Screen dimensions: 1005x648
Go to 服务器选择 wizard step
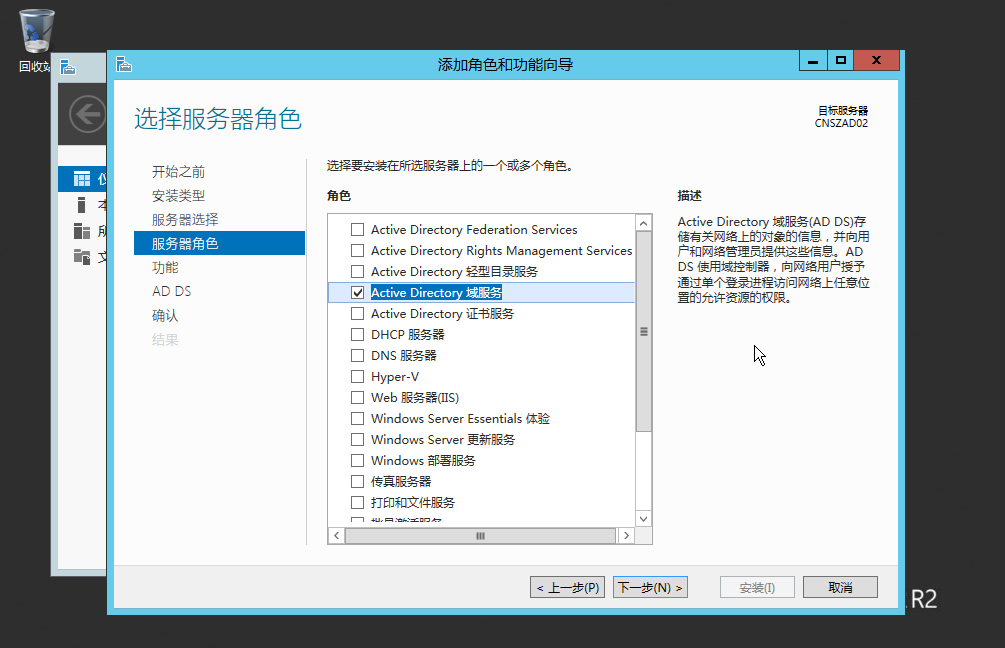(x=185, y=220)
